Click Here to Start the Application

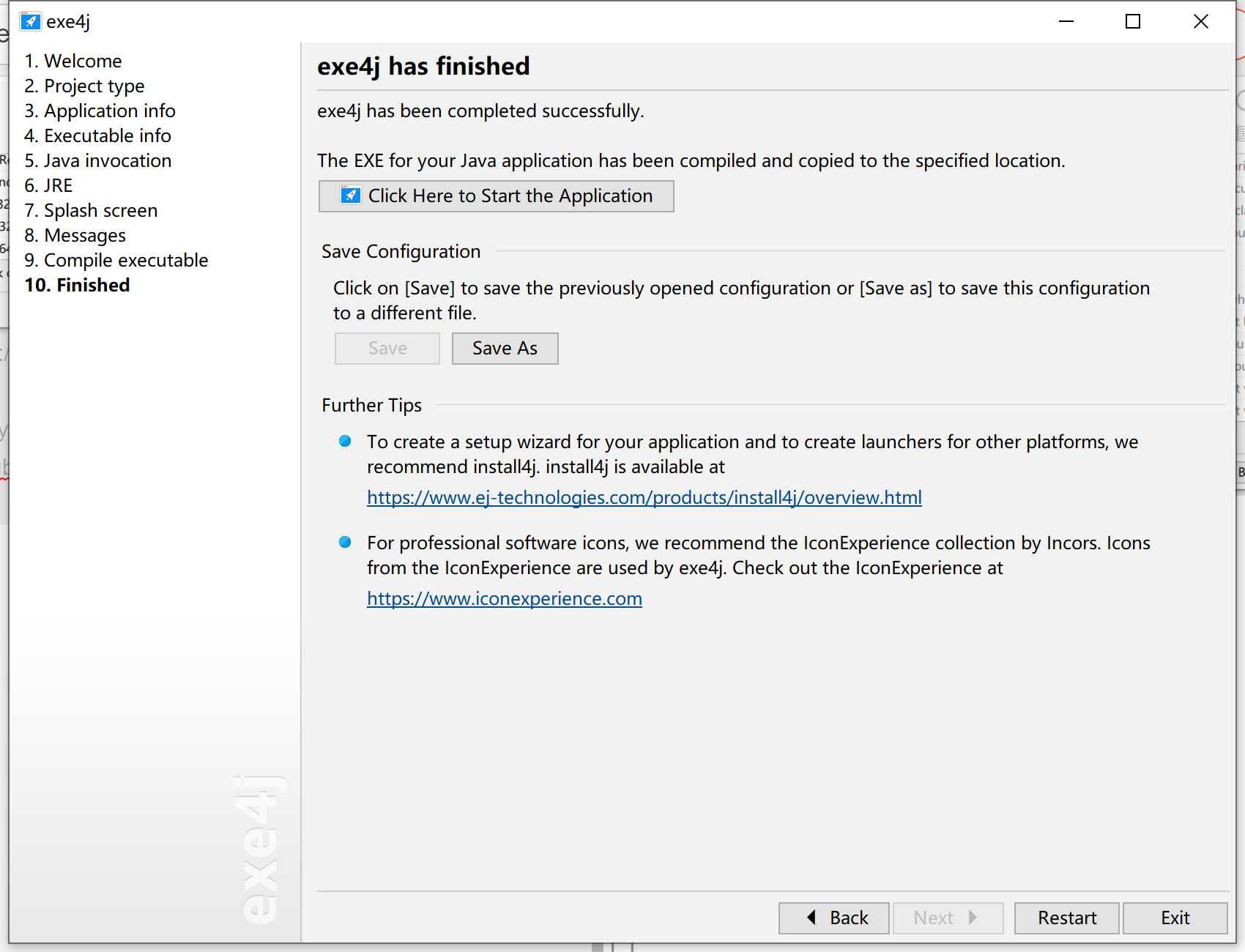497,196
